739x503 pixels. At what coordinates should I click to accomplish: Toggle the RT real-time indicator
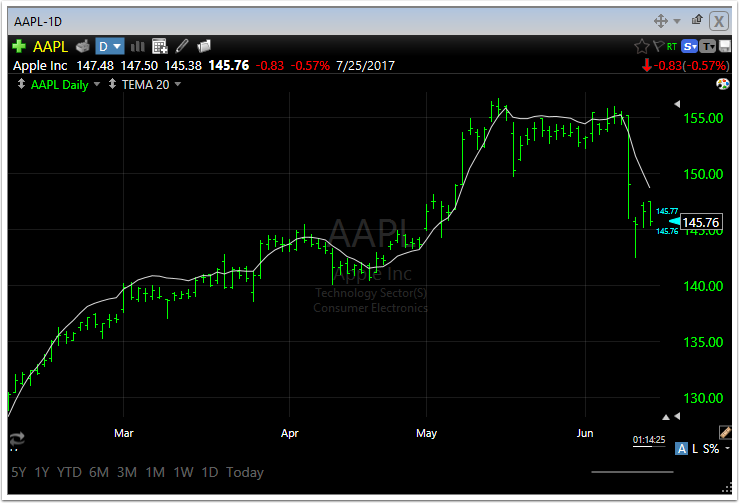(672, 46)
